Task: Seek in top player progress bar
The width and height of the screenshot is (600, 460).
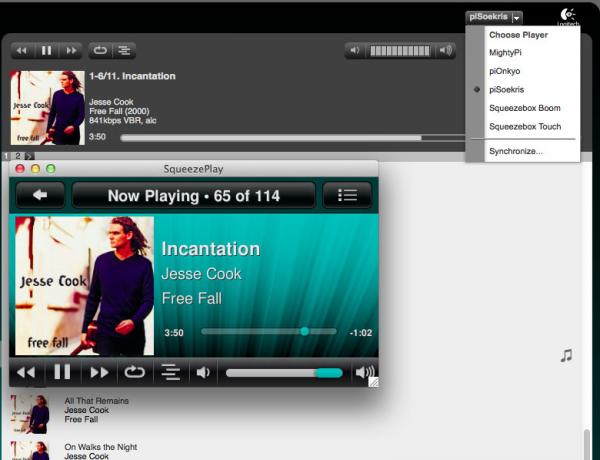Action: coord(293,138)
